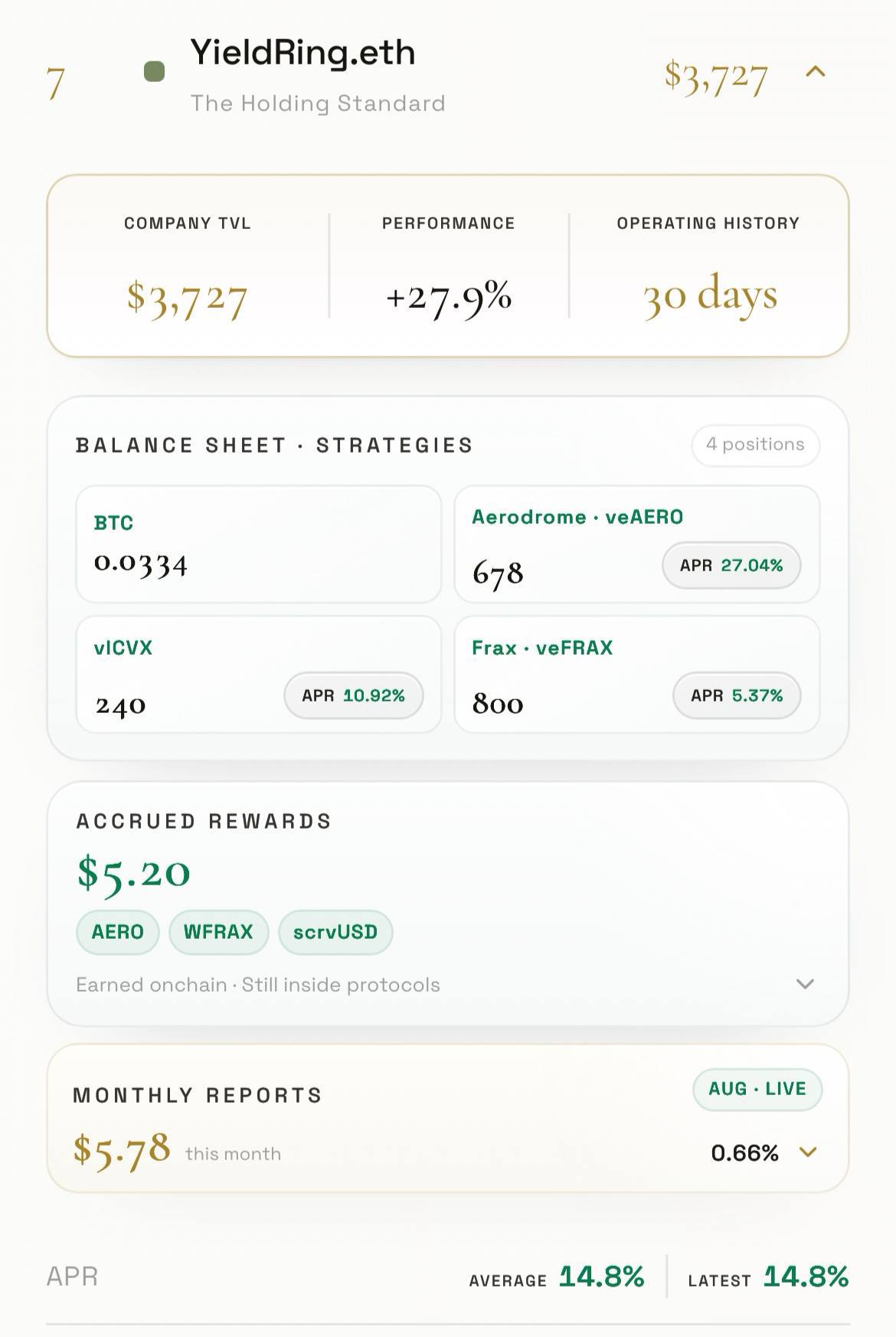
Task: Open the Aerodrome veAERO position card
Action: [636, 544]
